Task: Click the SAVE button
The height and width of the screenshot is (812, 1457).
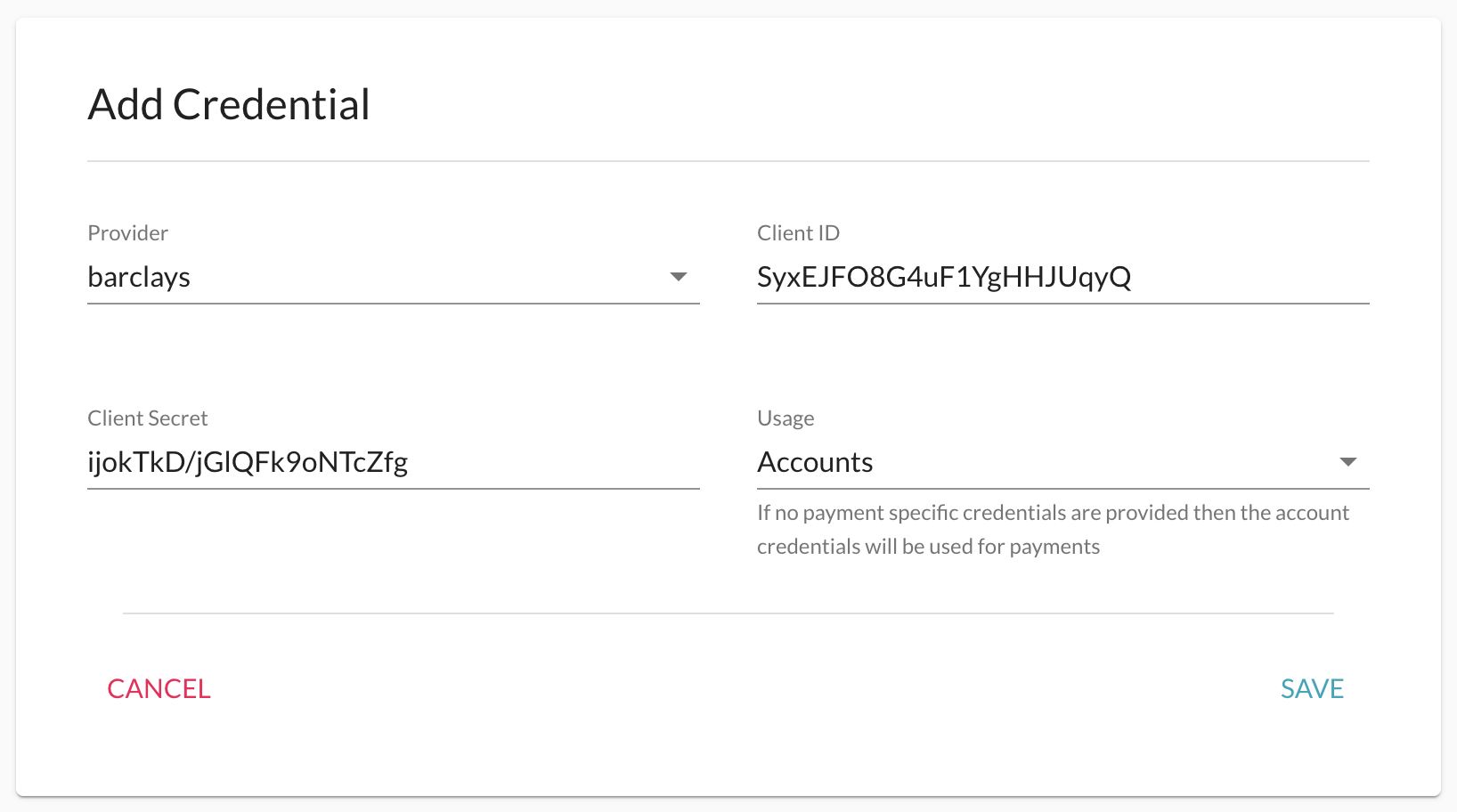Action: click(x=1312, y=688)
